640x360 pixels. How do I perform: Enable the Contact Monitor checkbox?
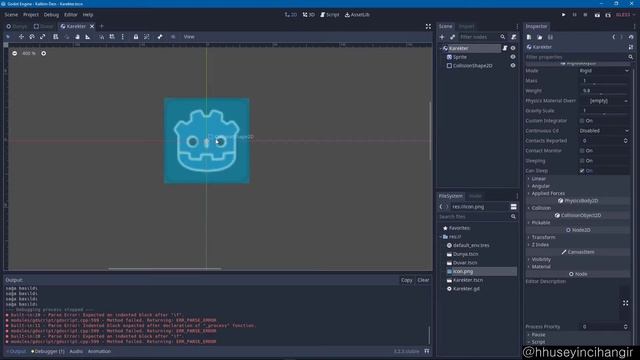(582, 151)
